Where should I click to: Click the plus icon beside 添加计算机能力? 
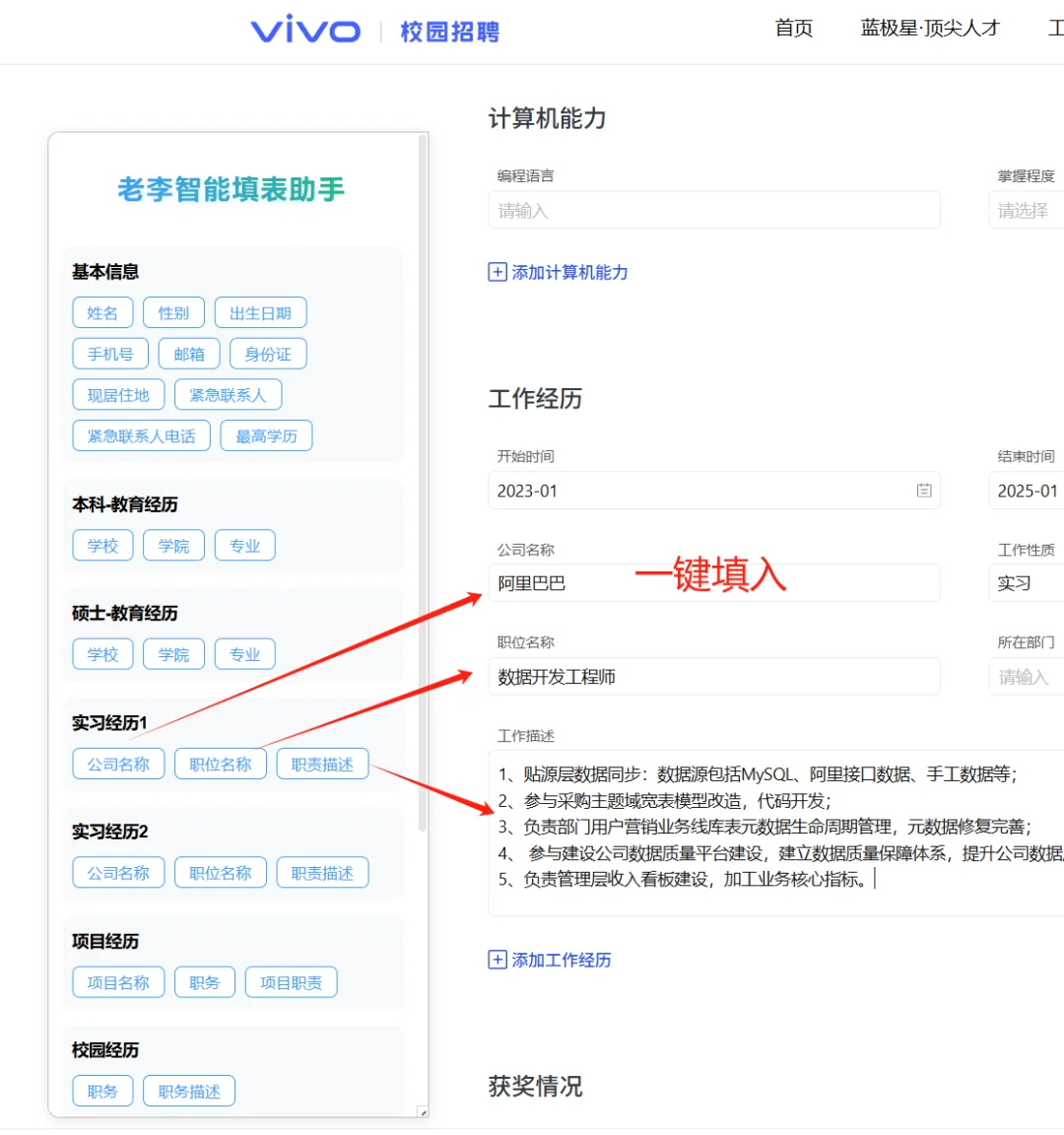[498, 271]
